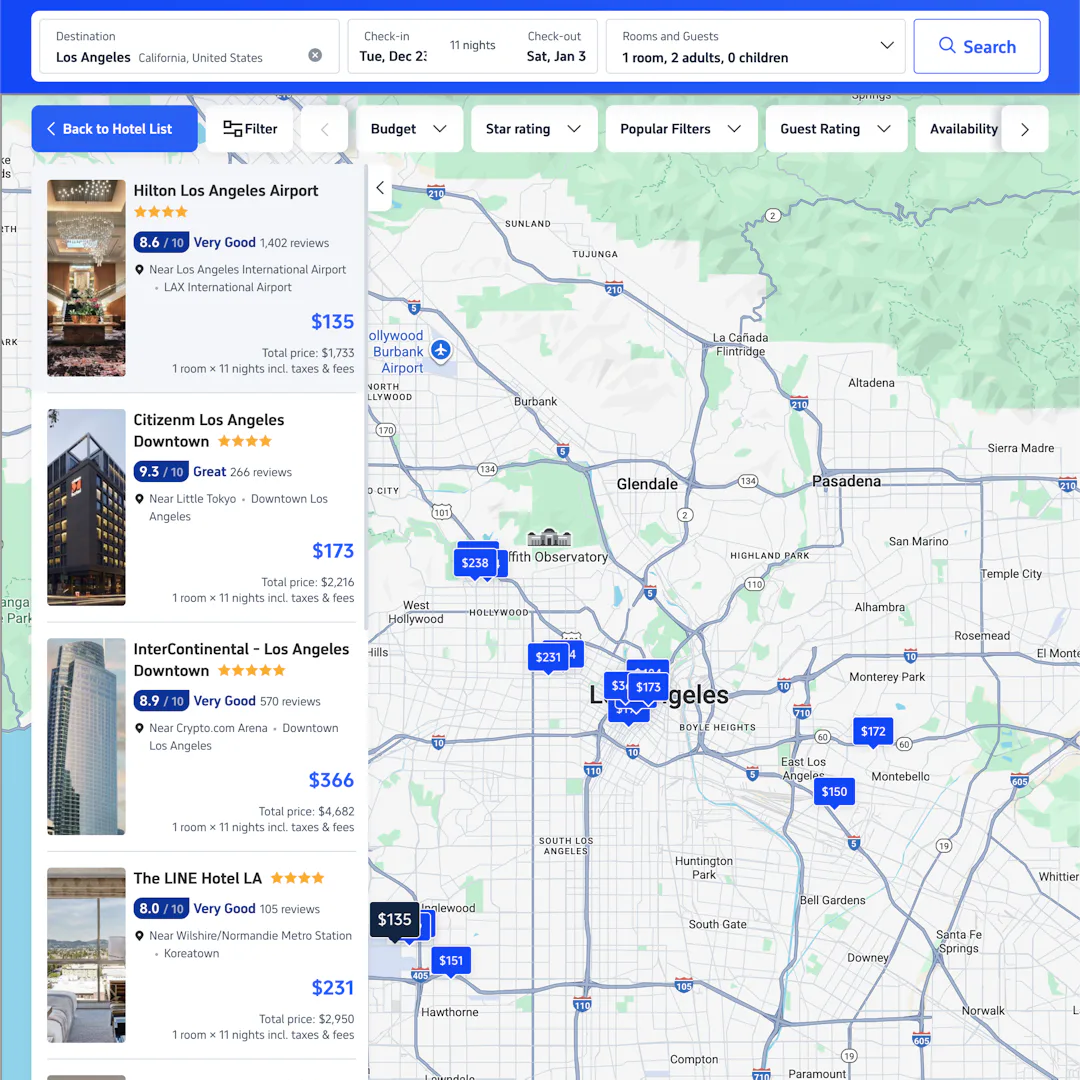
Task: Open The LINE Hotel LA title
Action: point(198,878)
